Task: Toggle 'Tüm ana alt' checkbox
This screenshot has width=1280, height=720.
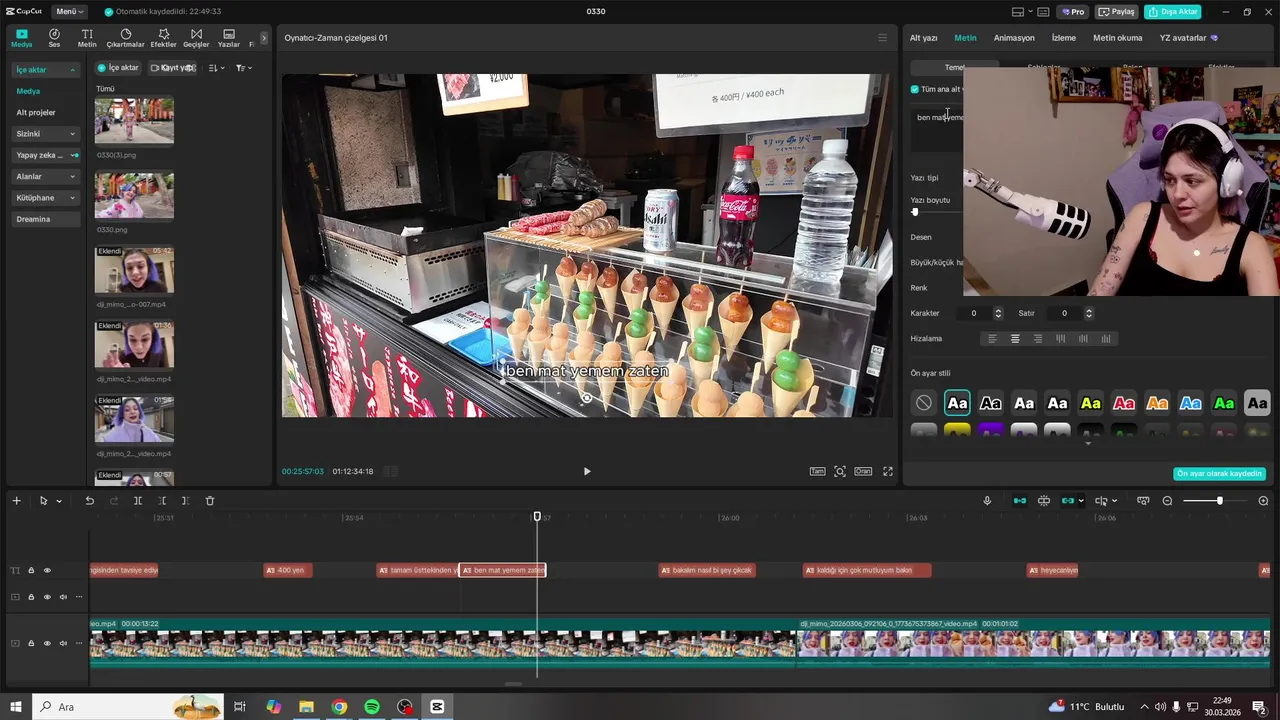Action: (914, 89)
